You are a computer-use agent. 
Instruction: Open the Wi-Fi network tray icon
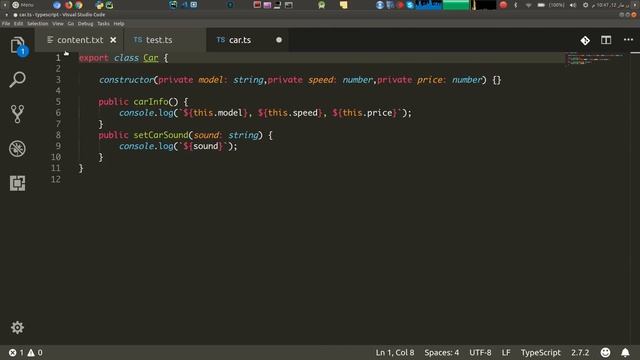pyautogui.click(x=528, y=5)
